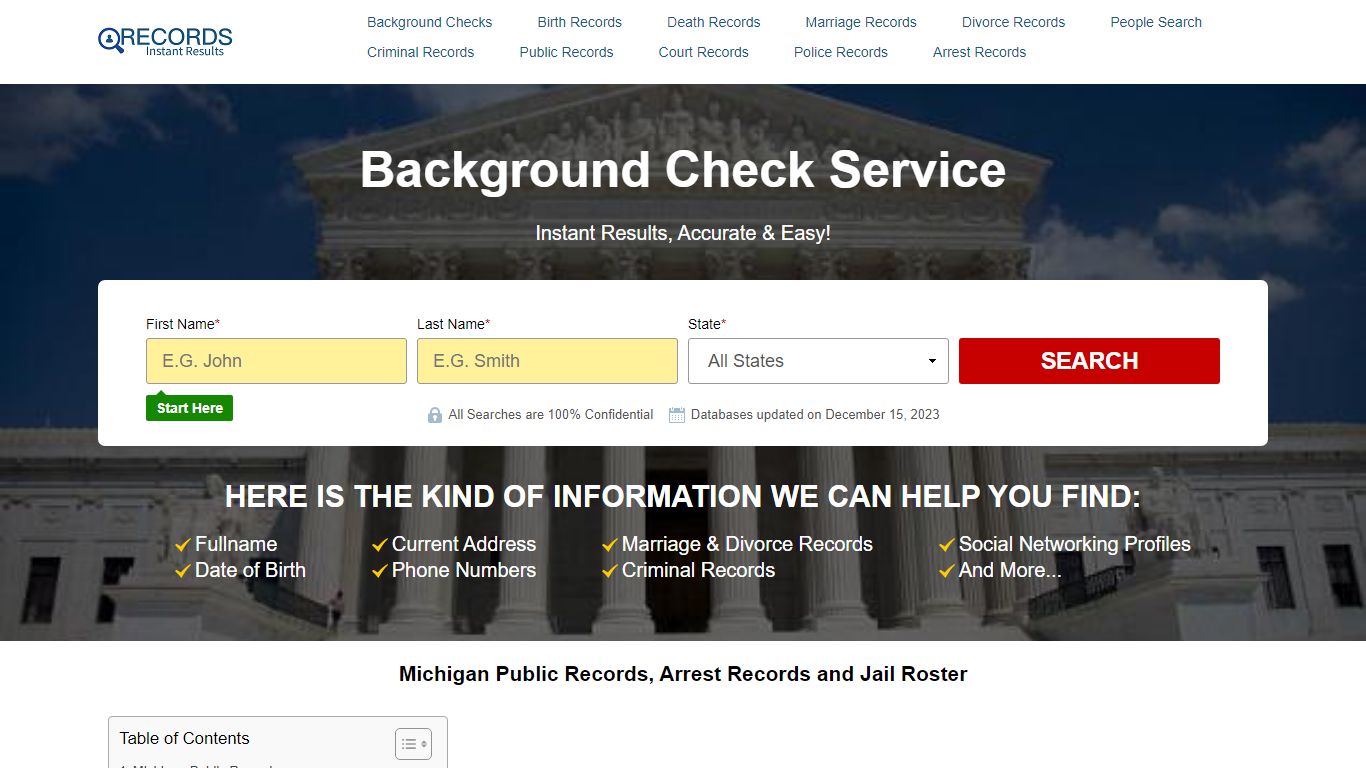Screen dimensions: 1366x768
Task: Click the 'Date of Birth' list item
Action: pyautogui.click(x=250, y=571)
